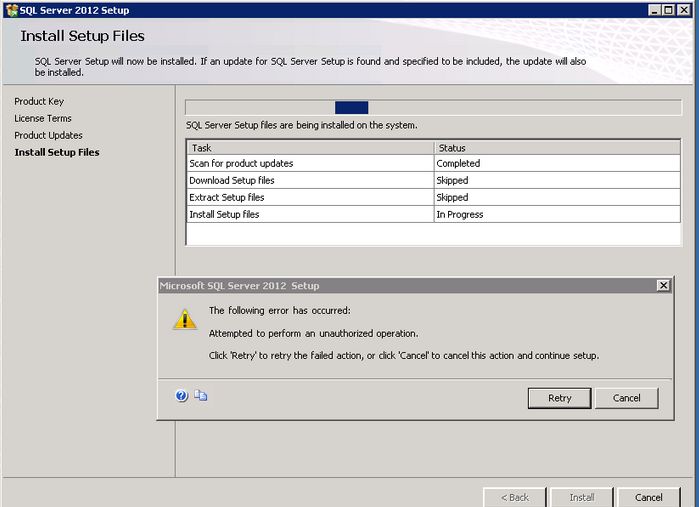Click 'Skipped' status for Extract Setup files
This screenshot has width=699, height=507.
(x=557, y=197)
